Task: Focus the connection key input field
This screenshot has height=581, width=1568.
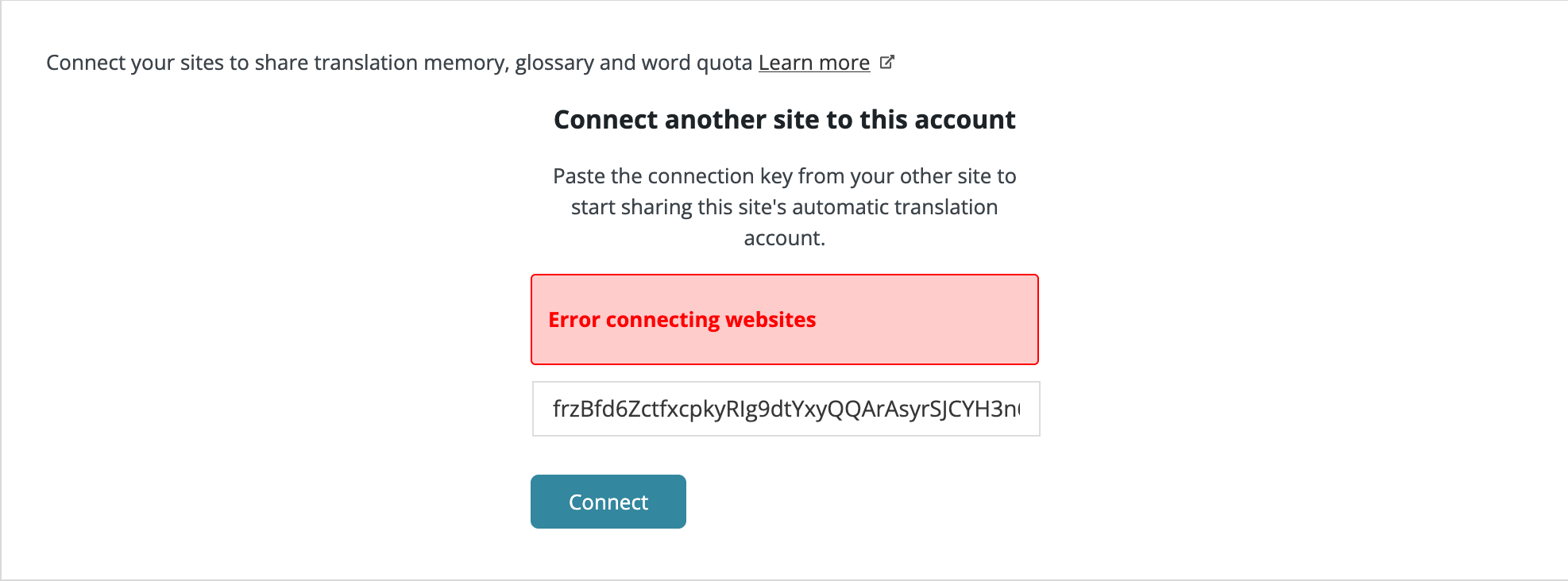Action: pos(786,409)
